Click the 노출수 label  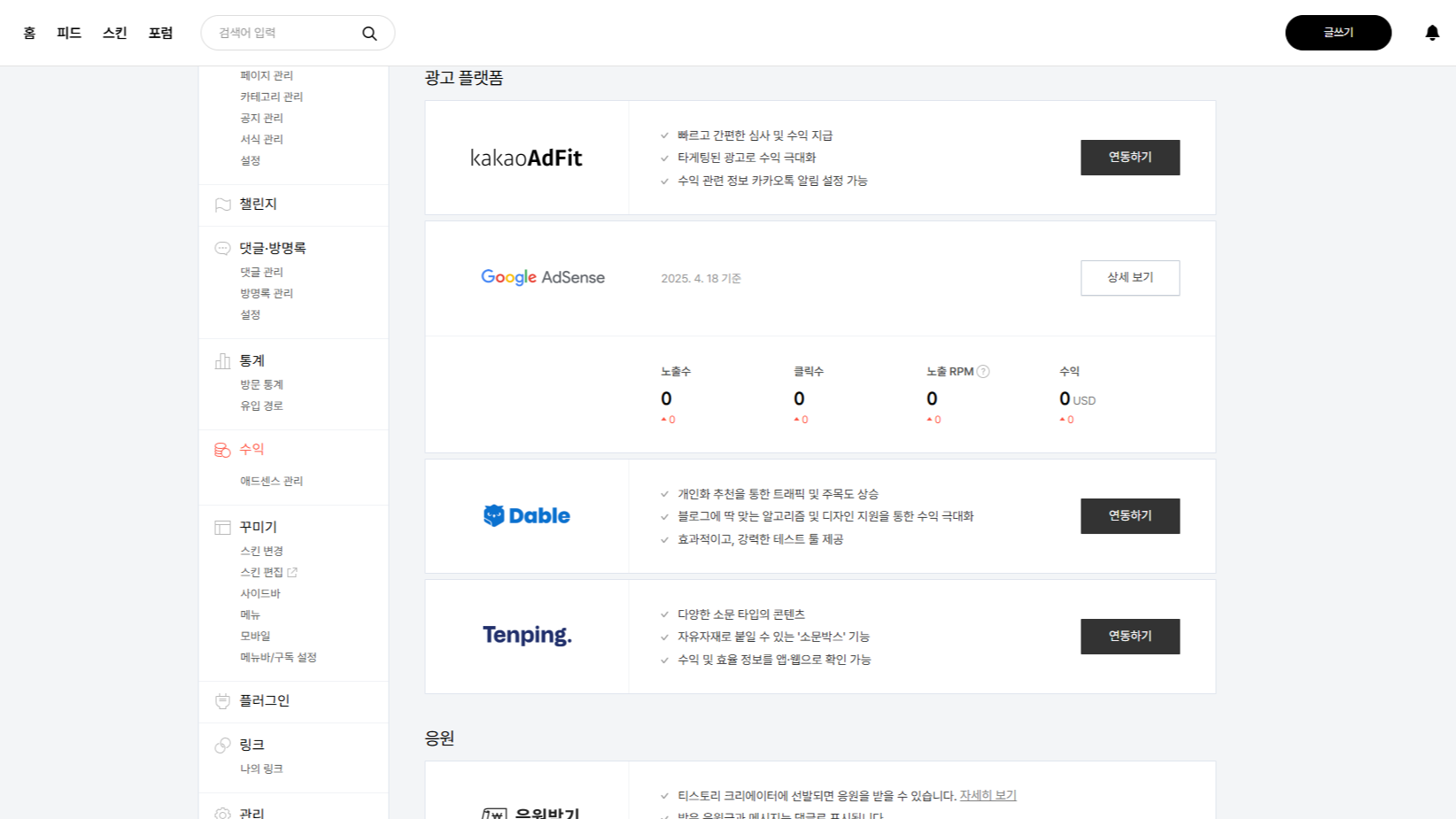coord(676,372)
